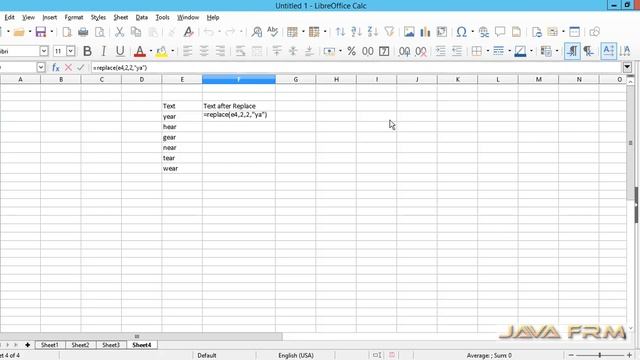Toggle Align Left

(187, 51)
